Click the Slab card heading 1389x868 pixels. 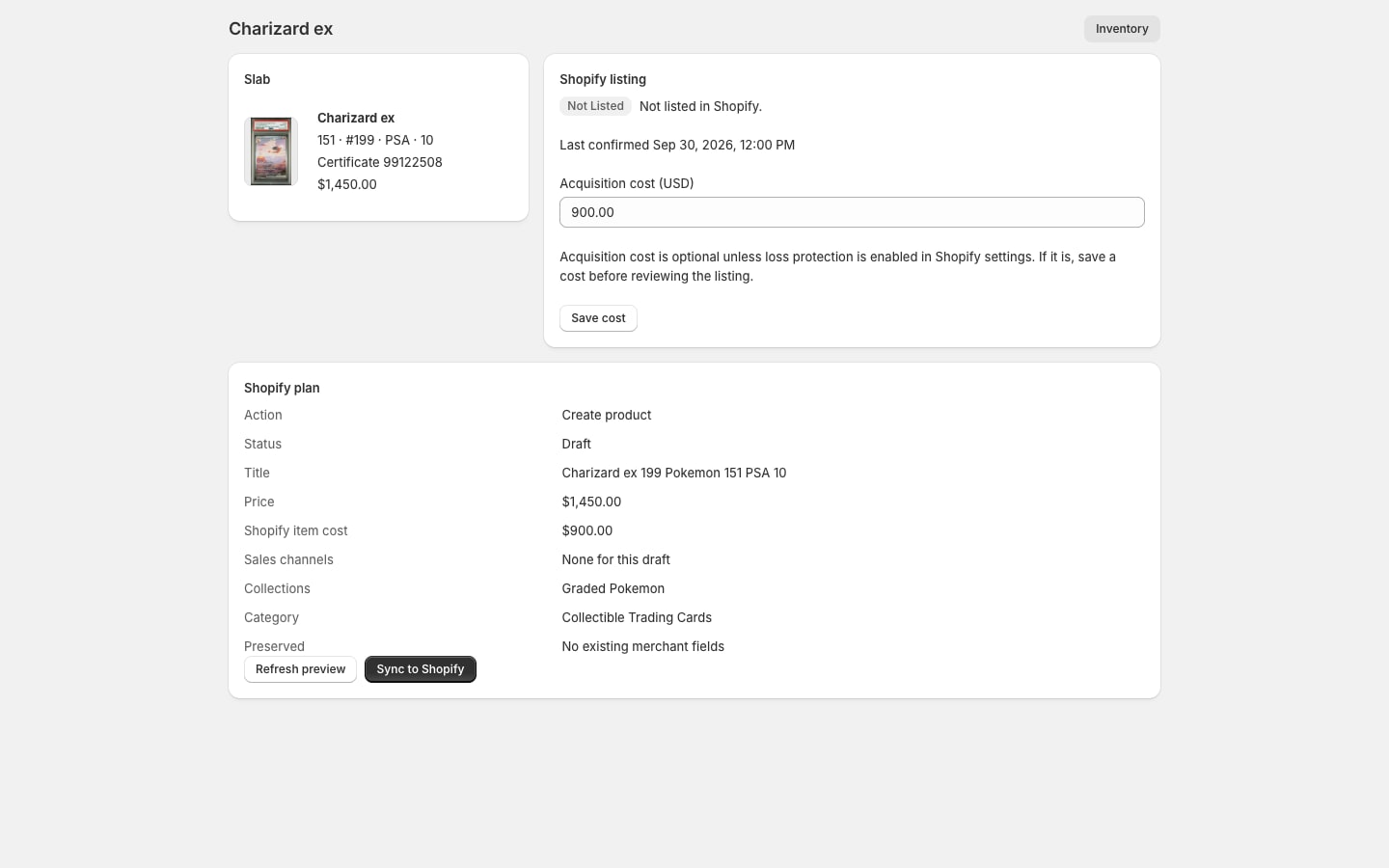(x=258, y=79)
